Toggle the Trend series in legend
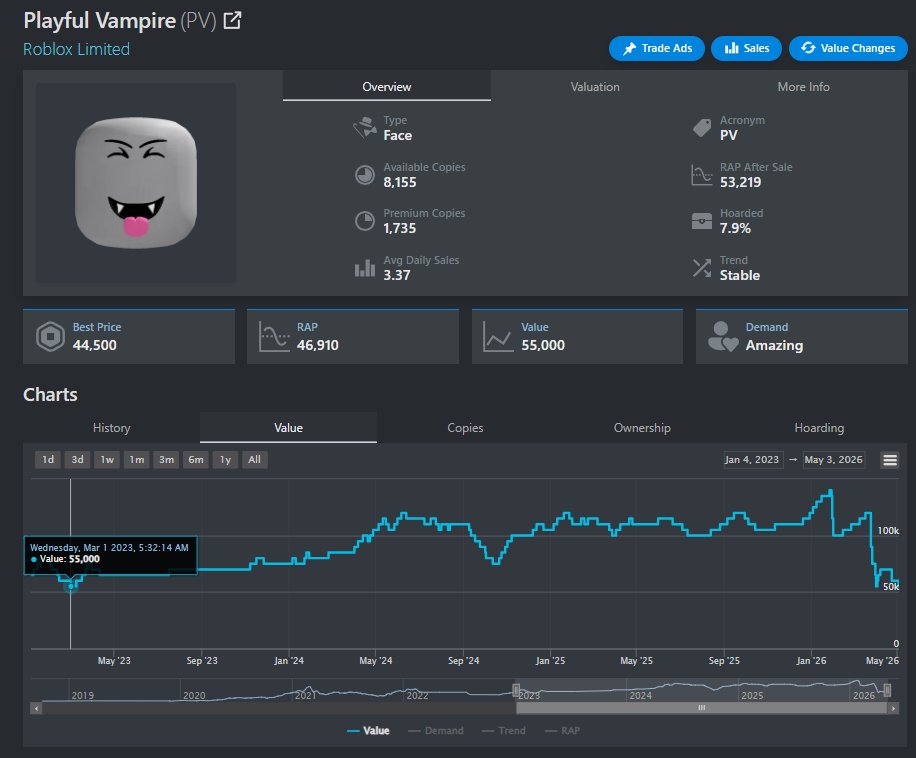 click(x=504, y=731)
